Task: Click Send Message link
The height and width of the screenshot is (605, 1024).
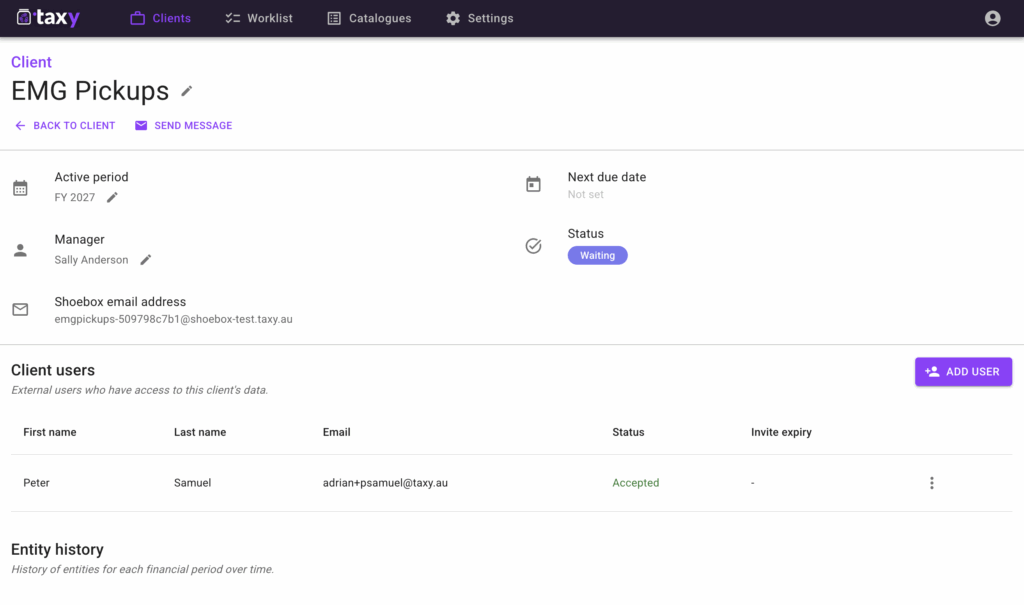Action: pos(184,126)
